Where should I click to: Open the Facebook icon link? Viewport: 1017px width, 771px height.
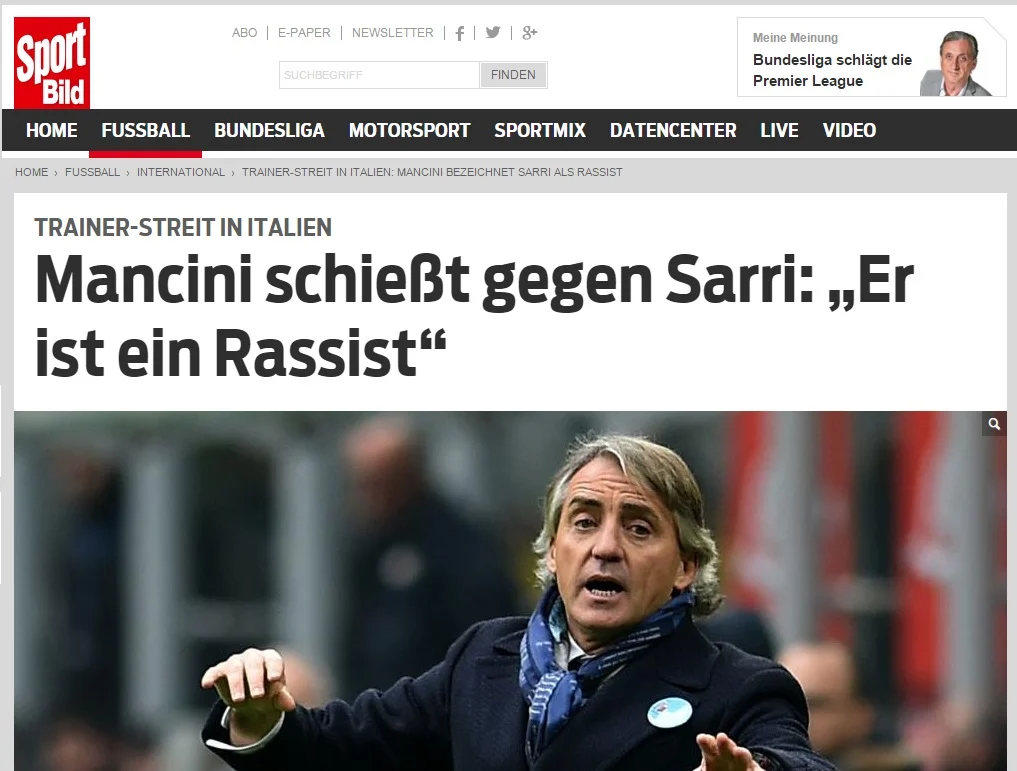pyautogui.click(x=460, y=33)
